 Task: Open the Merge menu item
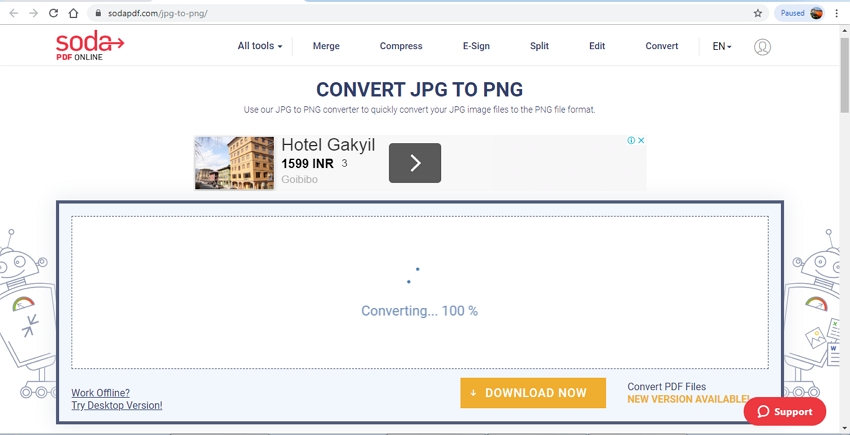click(x=326, y=46)
